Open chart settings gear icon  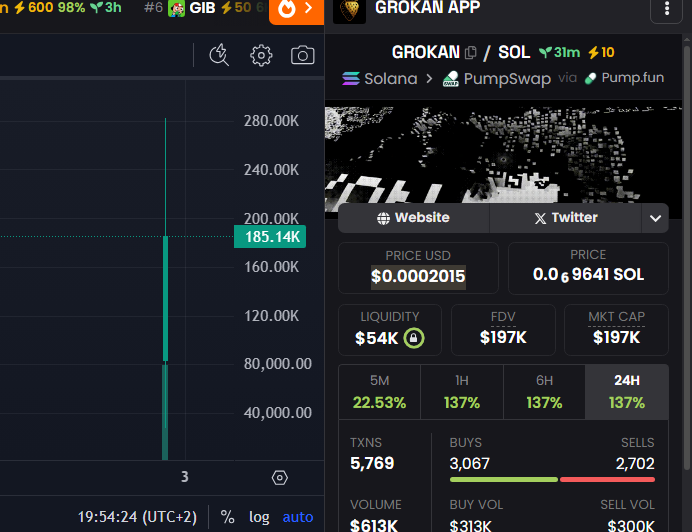click(261, 55)
